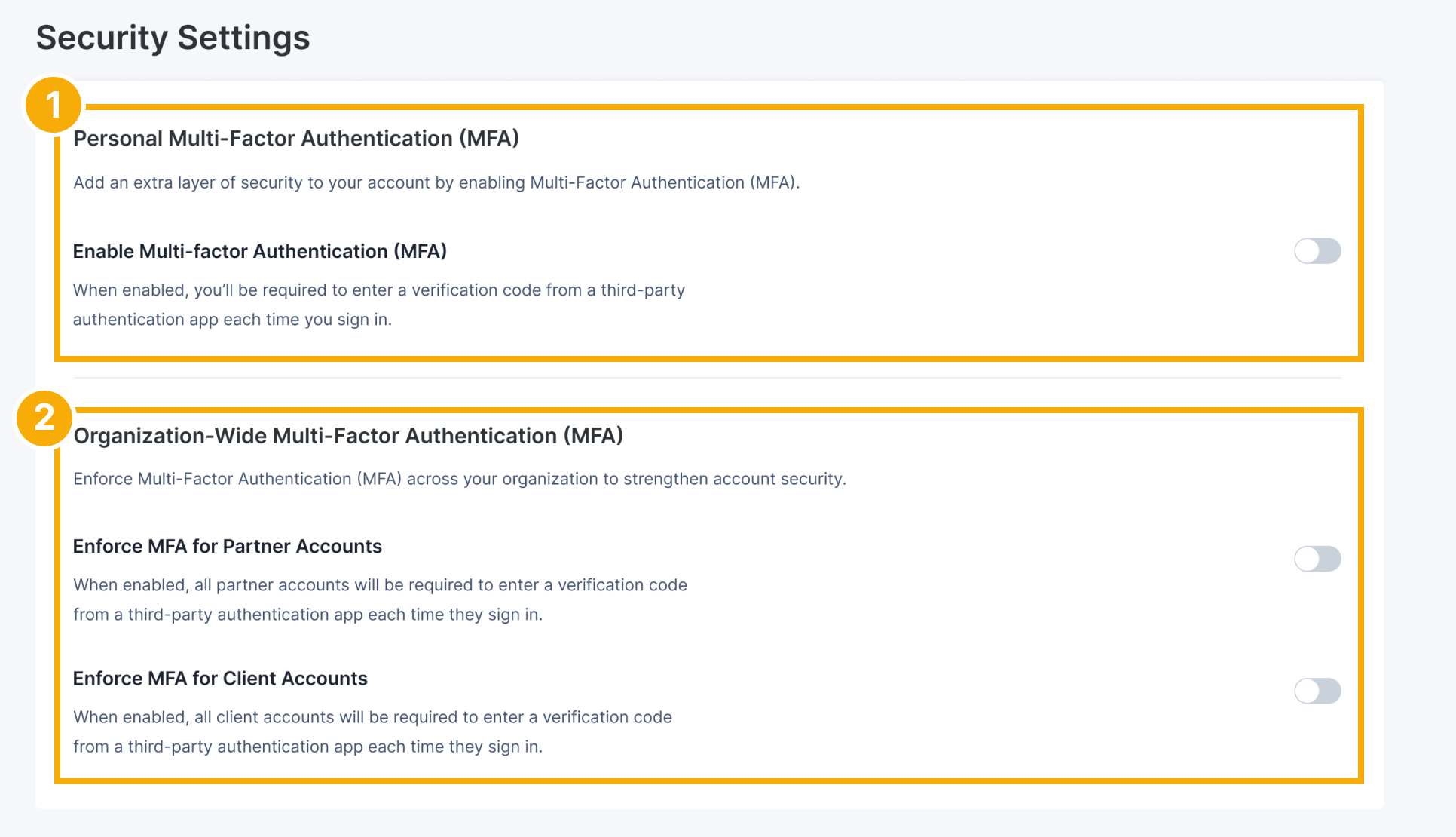Switch on Enforce MFA for Client Accounts
Image resolution: width=1456 pixels, height=837 pixels.
click(1317, 691)
